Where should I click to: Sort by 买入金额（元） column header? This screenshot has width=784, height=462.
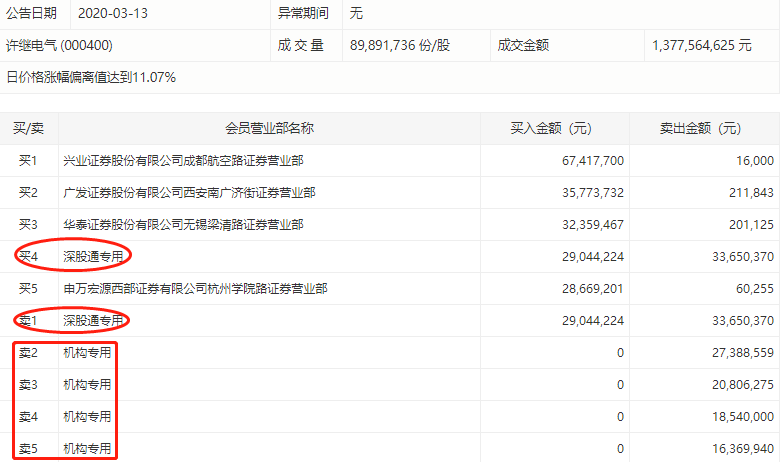tap(551, 128)
